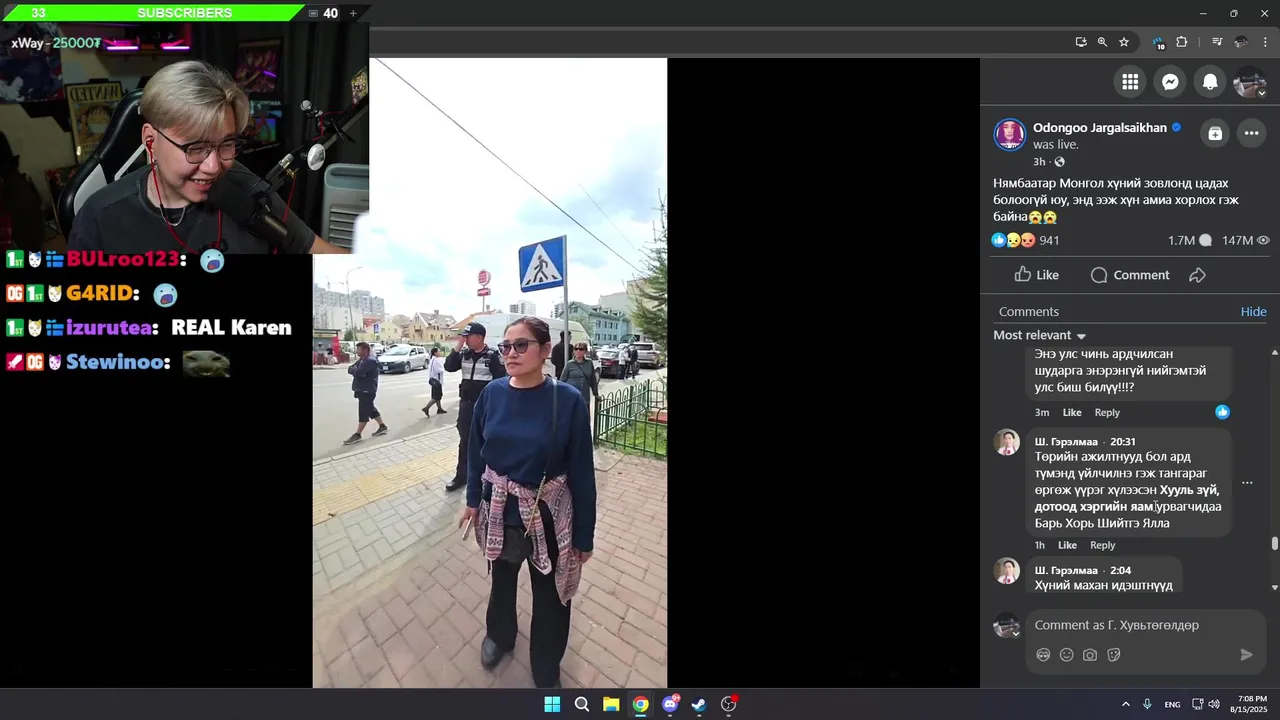This screenshot has width=1280, height=720.
Task: Click the live video of woman on sidewalk
Action: pyautogui.click(x=490, y=373)
